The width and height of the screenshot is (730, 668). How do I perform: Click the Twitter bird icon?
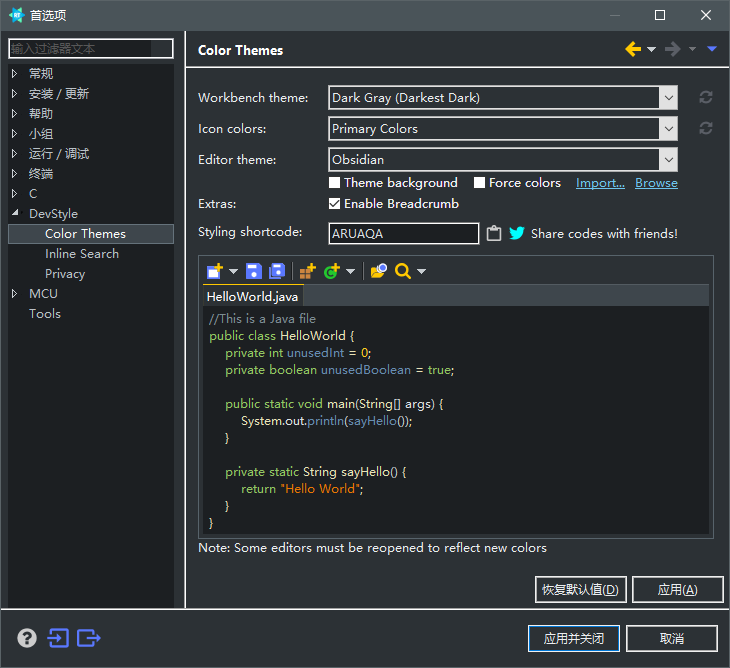(x=517, y=233)
